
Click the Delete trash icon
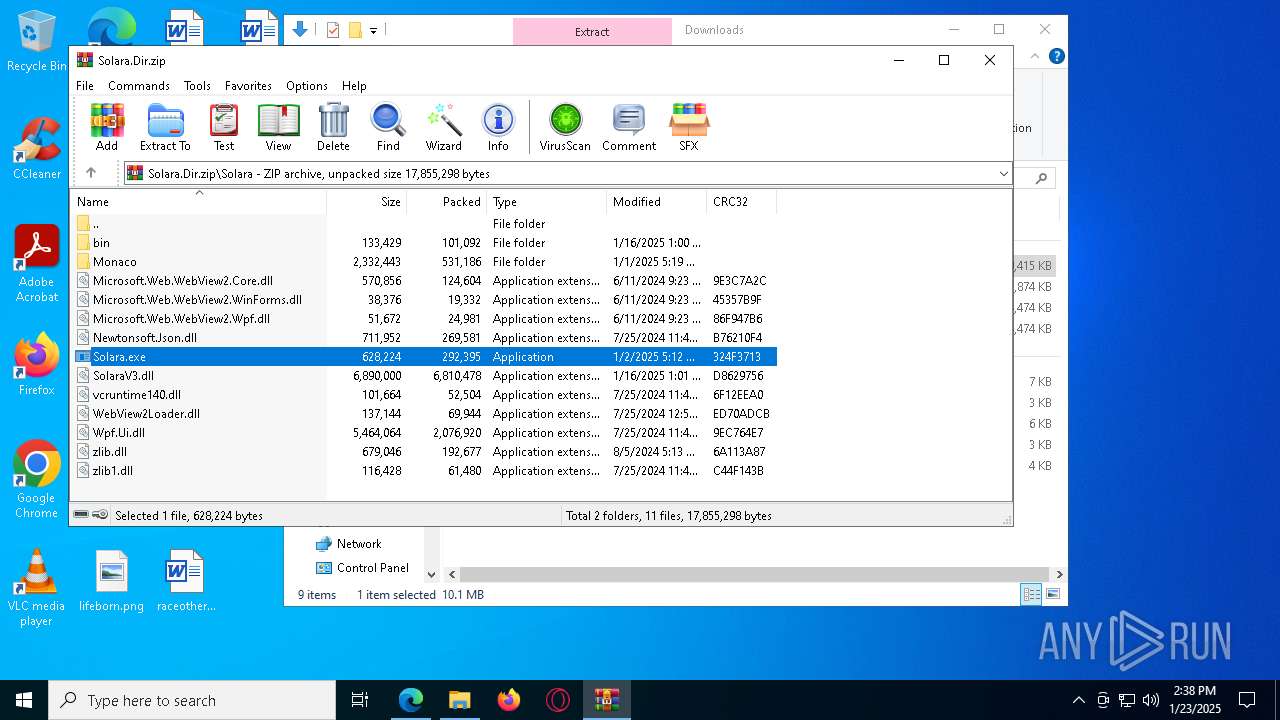(333, 128)
